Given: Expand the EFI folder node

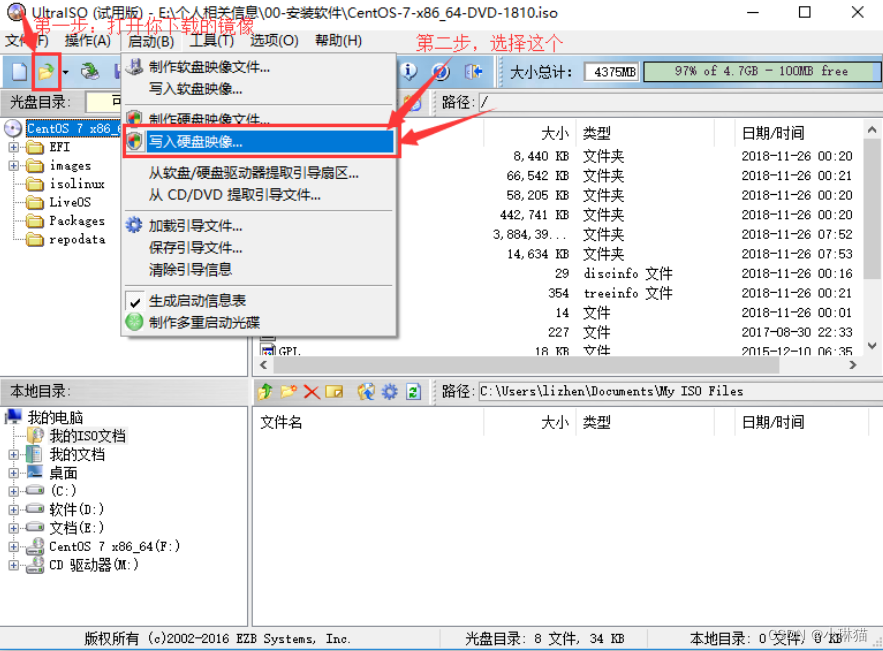Looking at the screenshot, I should pos(14,147).
